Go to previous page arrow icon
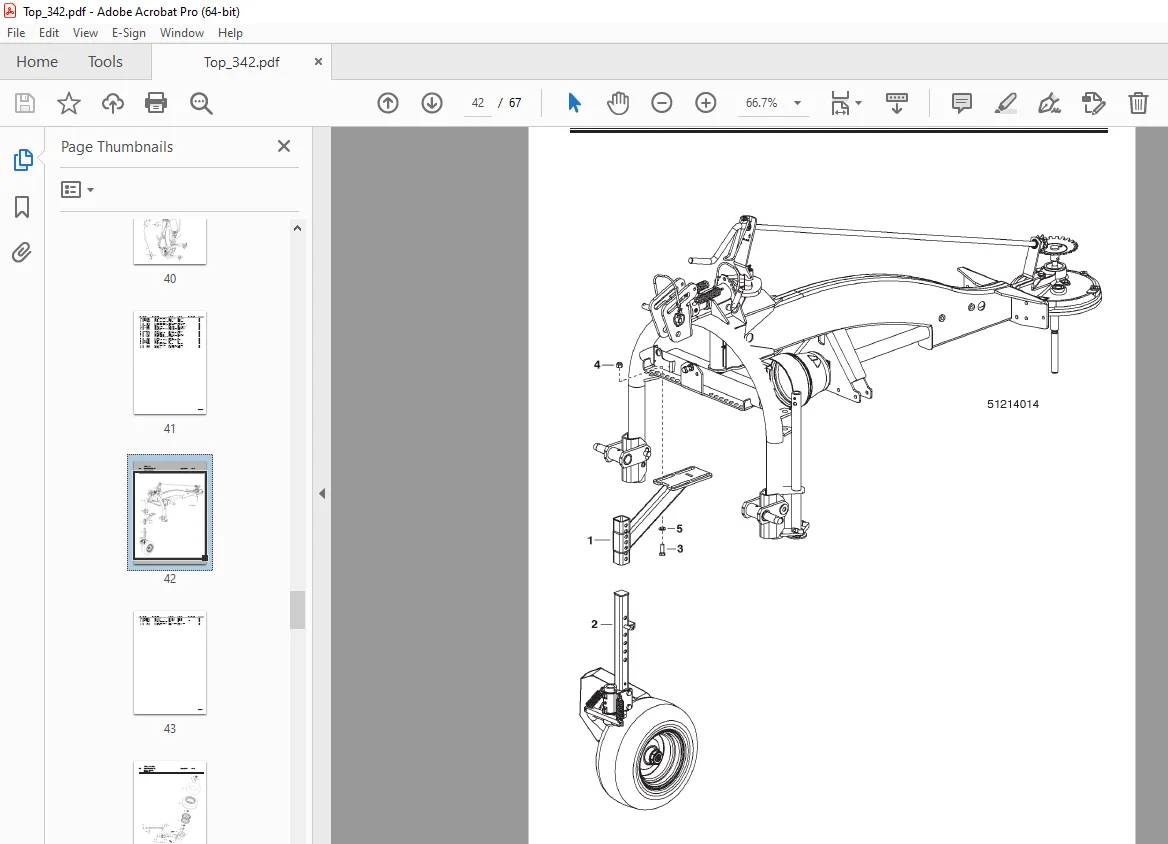Image resolution: width=1168 pixels, height=844 pixels. [388, 103]
